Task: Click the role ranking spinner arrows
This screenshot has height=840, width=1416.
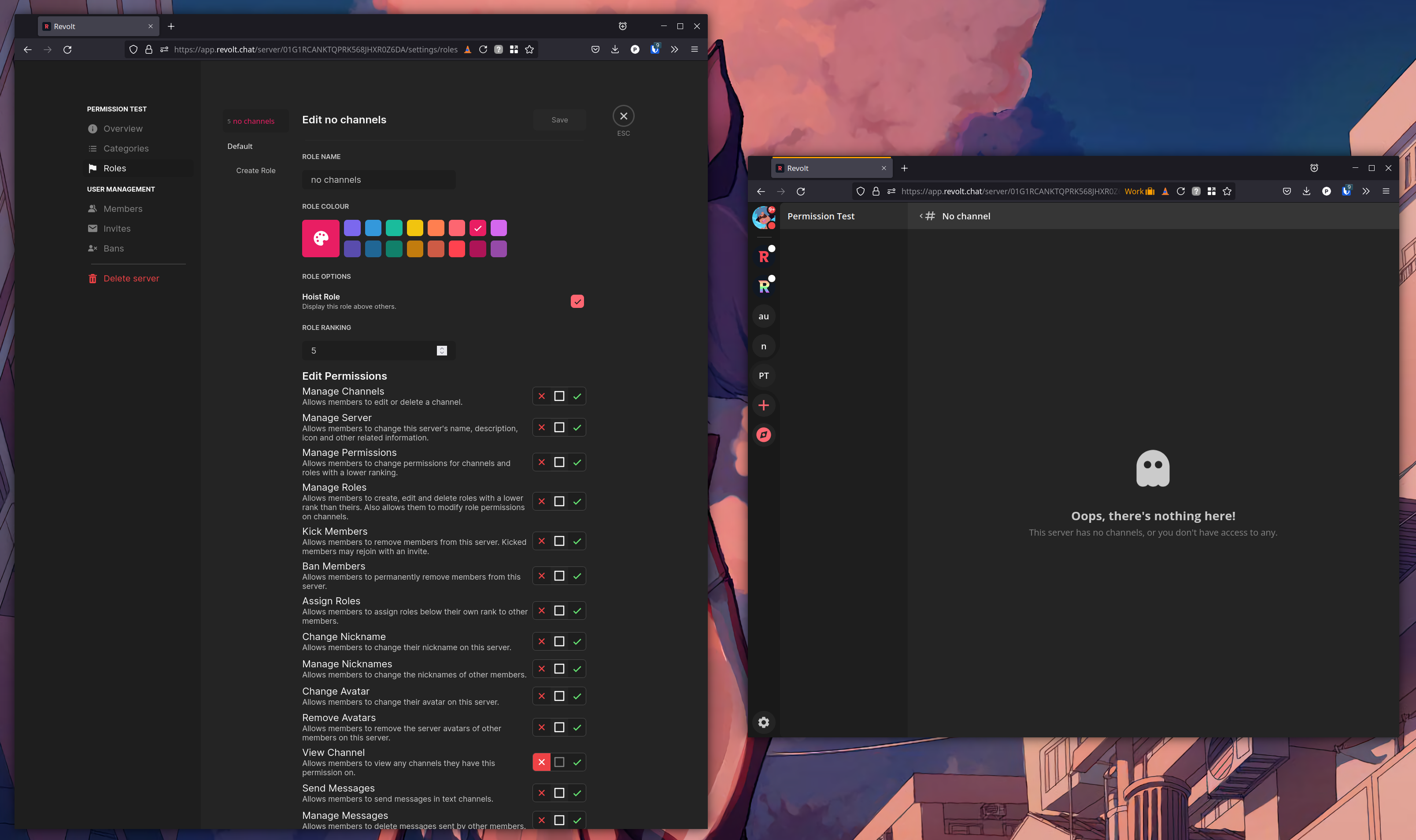Action: point(441,350)
